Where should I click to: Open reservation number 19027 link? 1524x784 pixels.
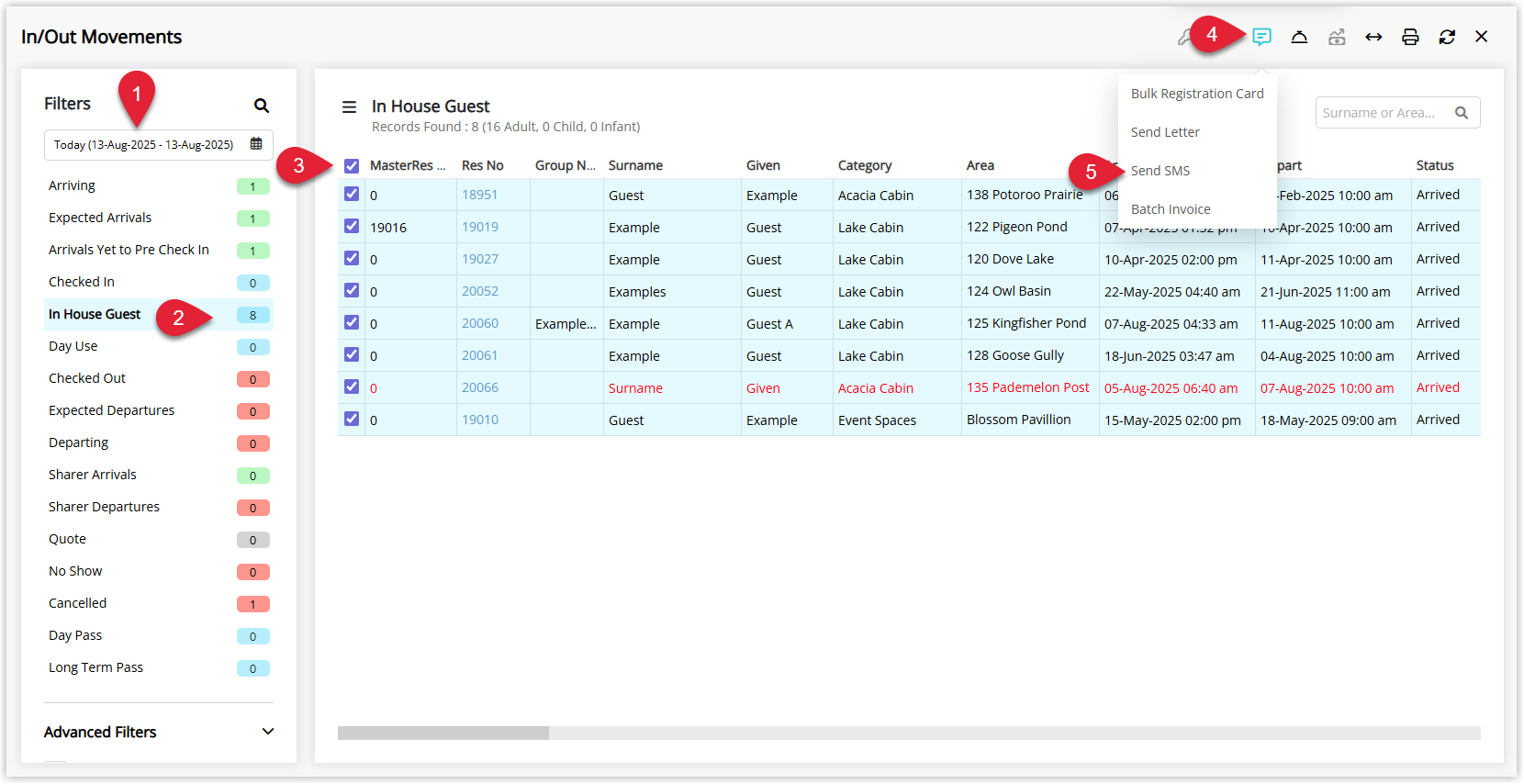tap(479, 259)
